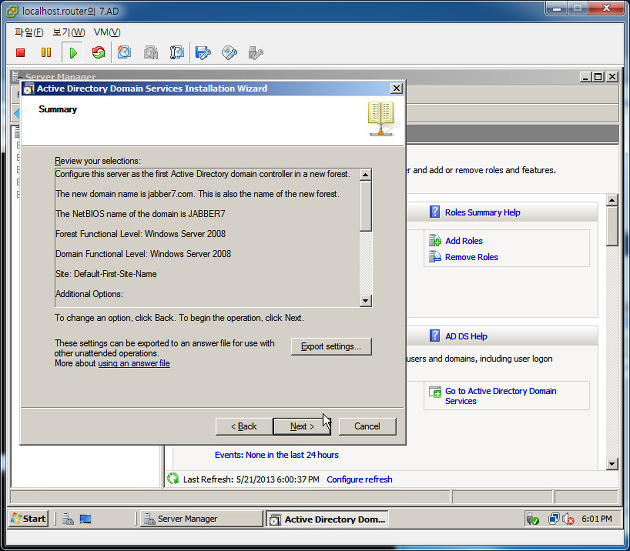Click the Configure refresh link

coord(359,479)
